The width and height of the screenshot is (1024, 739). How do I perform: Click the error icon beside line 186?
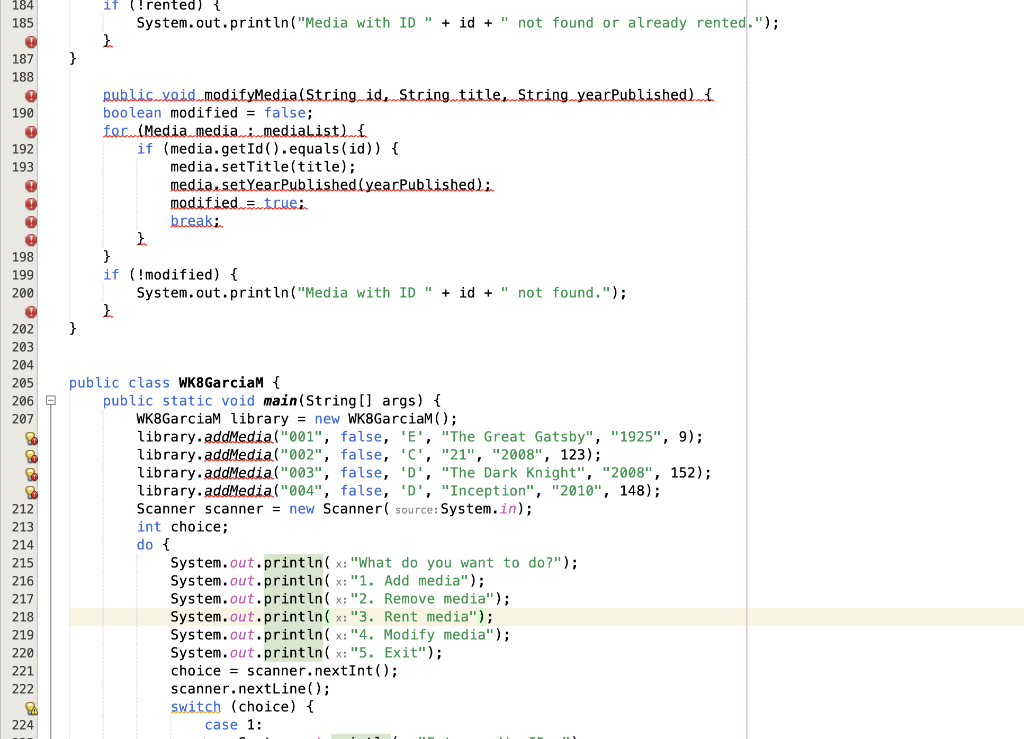31,40
